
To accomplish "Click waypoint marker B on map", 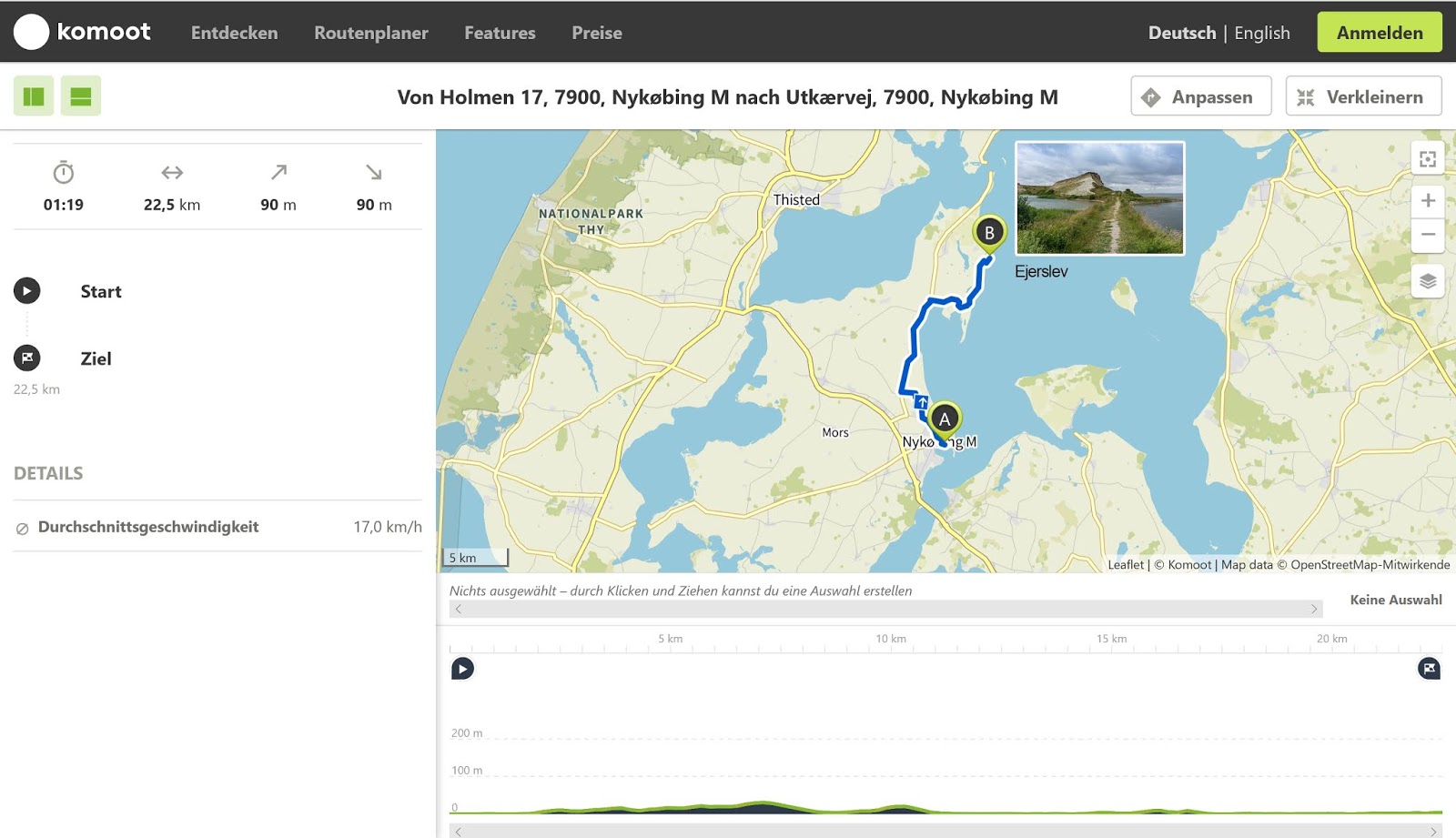I will point(989,232).
